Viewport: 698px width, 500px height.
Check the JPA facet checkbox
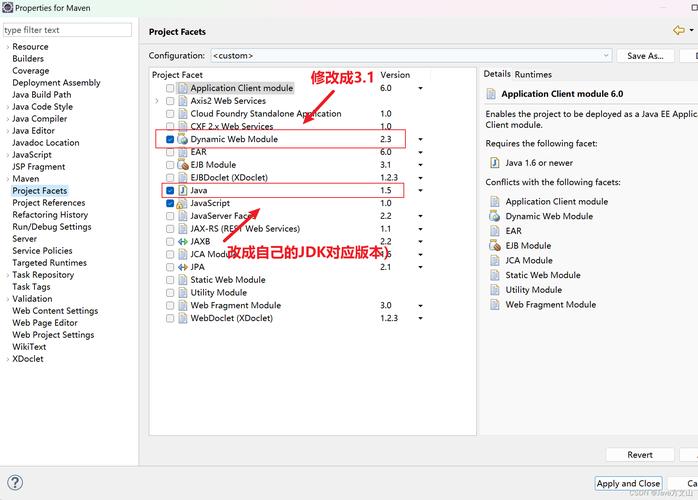pos(170,267)
